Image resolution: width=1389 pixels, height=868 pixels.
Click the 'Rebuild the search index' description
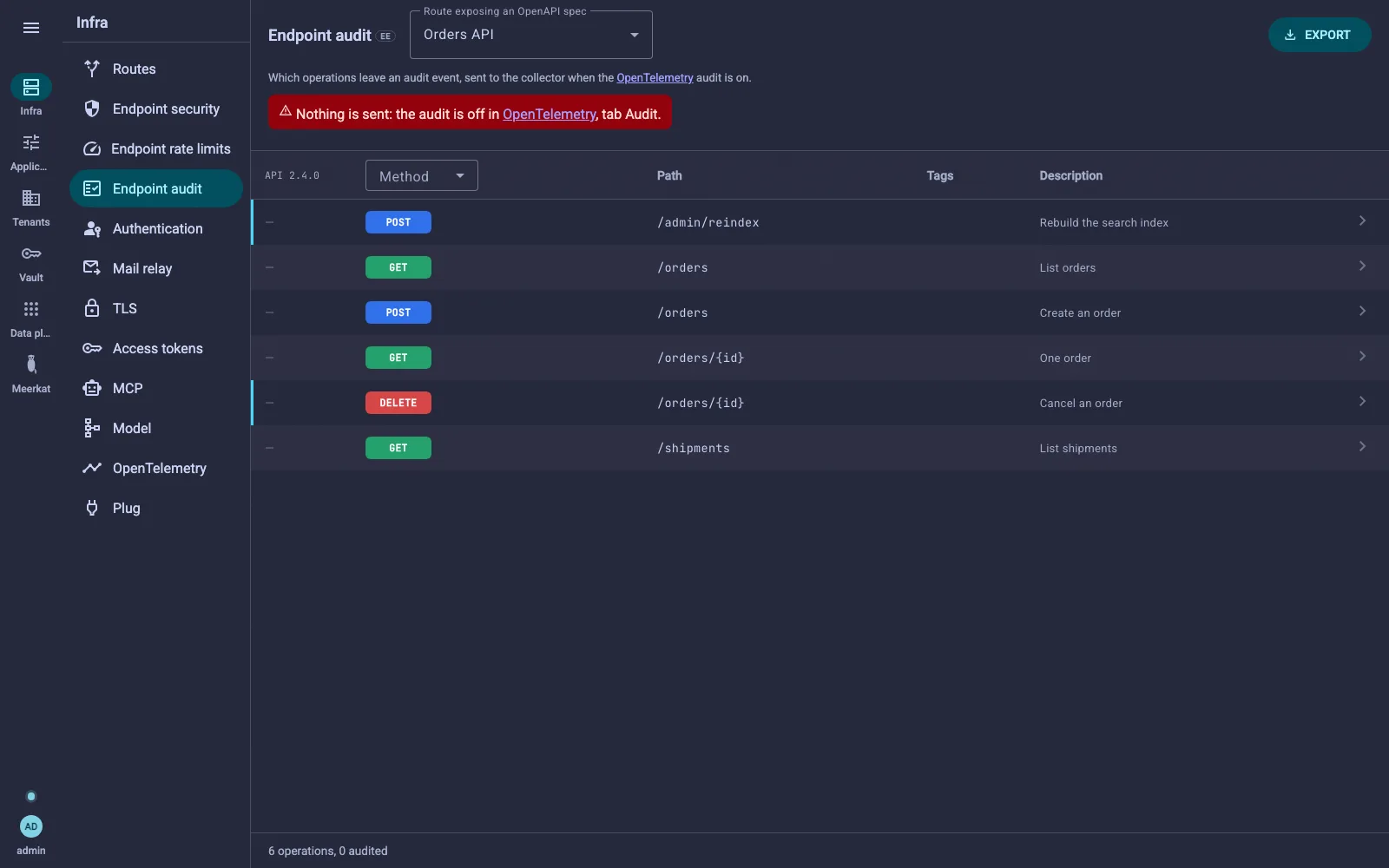tap(1104, 222)
